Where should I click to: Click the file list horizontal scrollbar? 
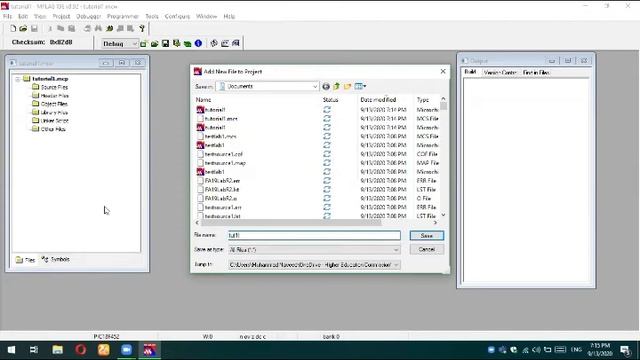point(291,222)
